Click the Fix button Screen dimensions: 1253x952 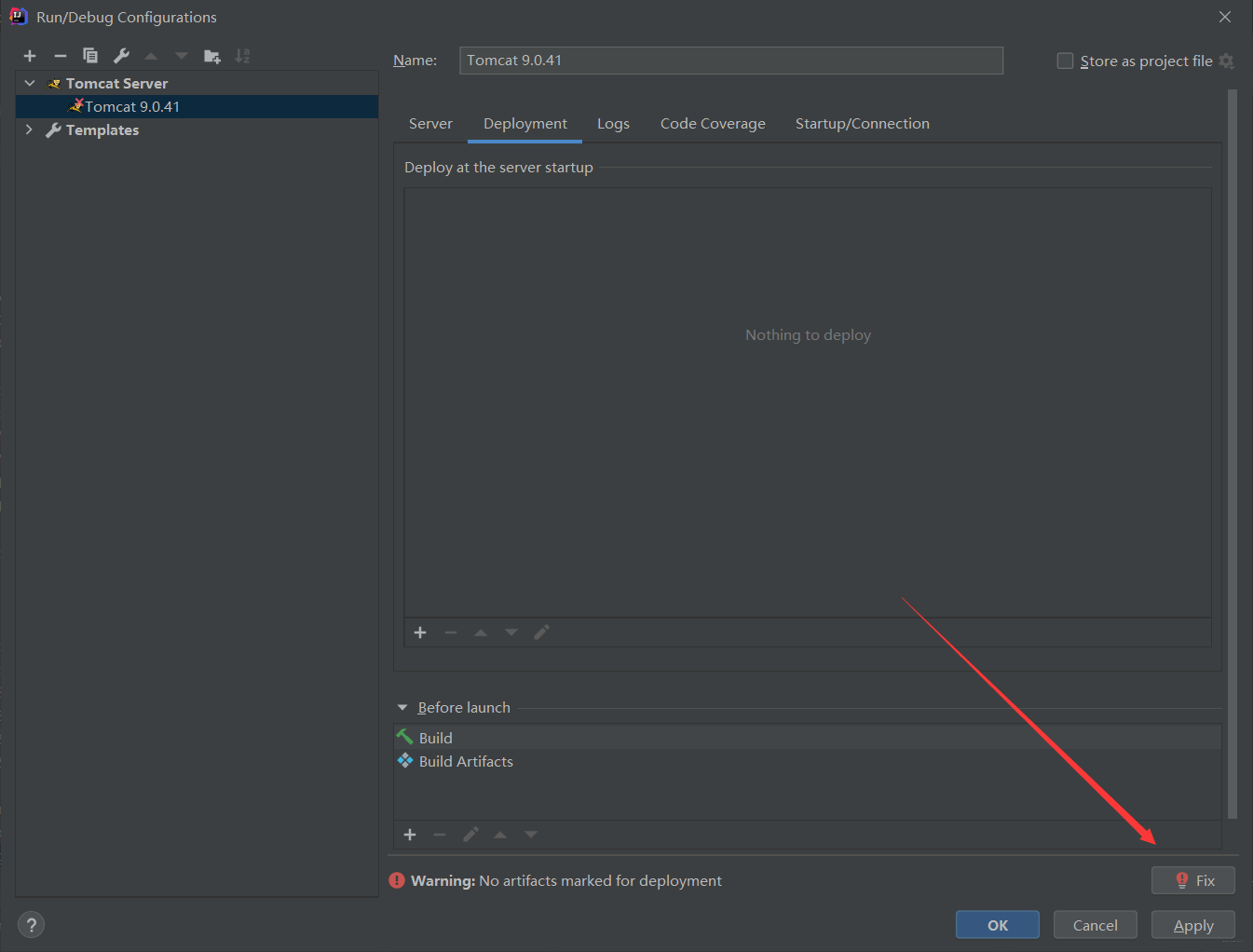click(x=1193, y=880)
